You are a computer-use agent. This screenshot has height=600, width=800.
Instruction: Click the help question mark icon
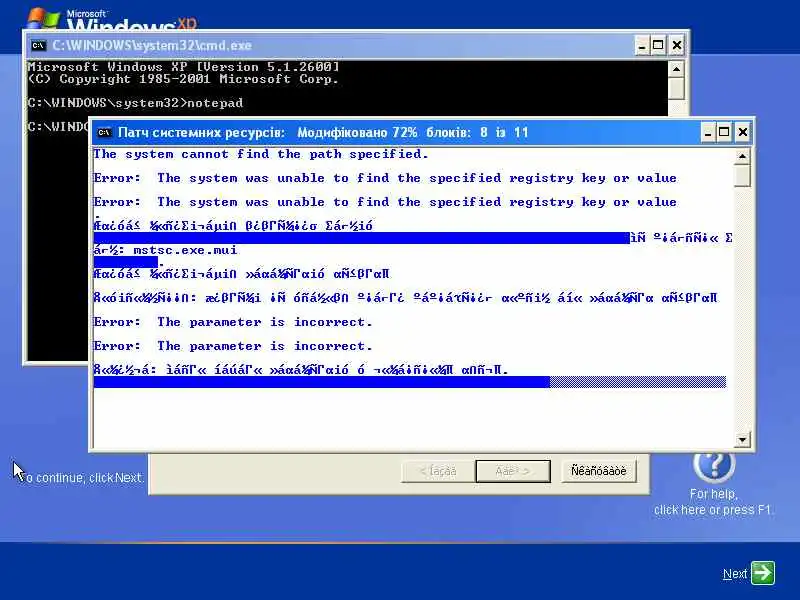[x=714, y=465]
